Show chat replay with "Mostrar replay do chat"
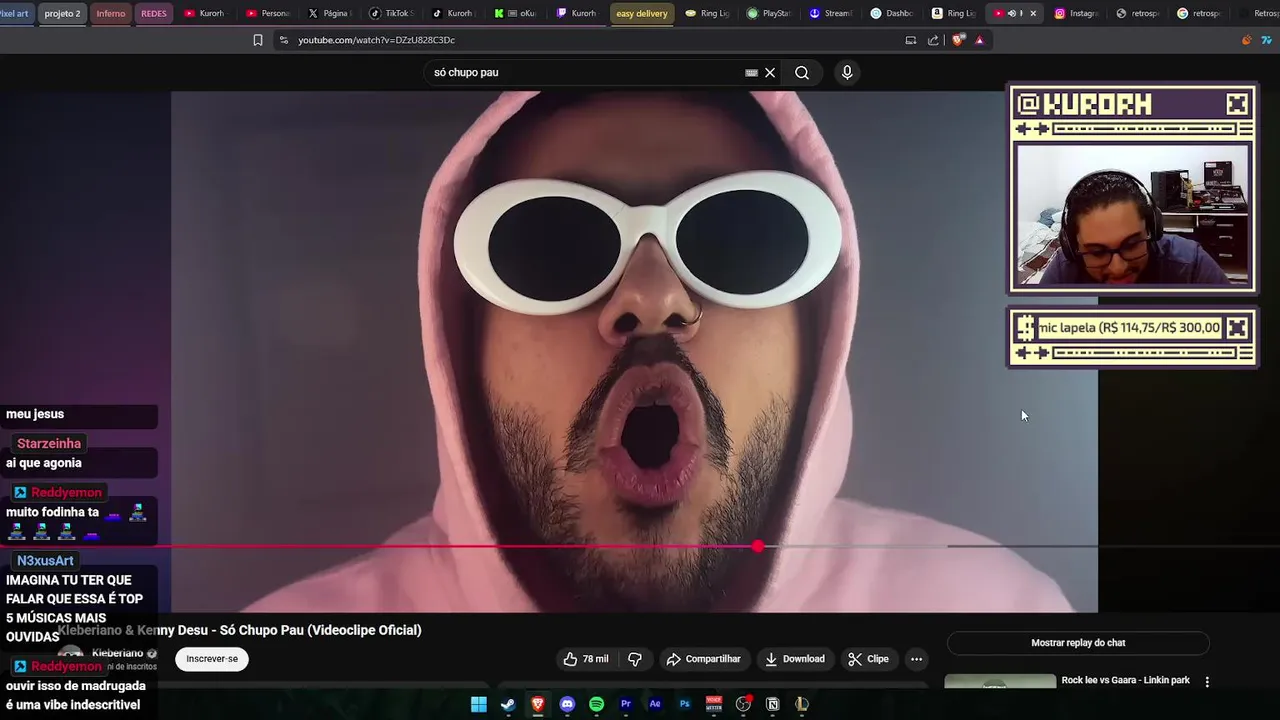The width and height of the screenshot is (1280, 720). [1078, 643]
